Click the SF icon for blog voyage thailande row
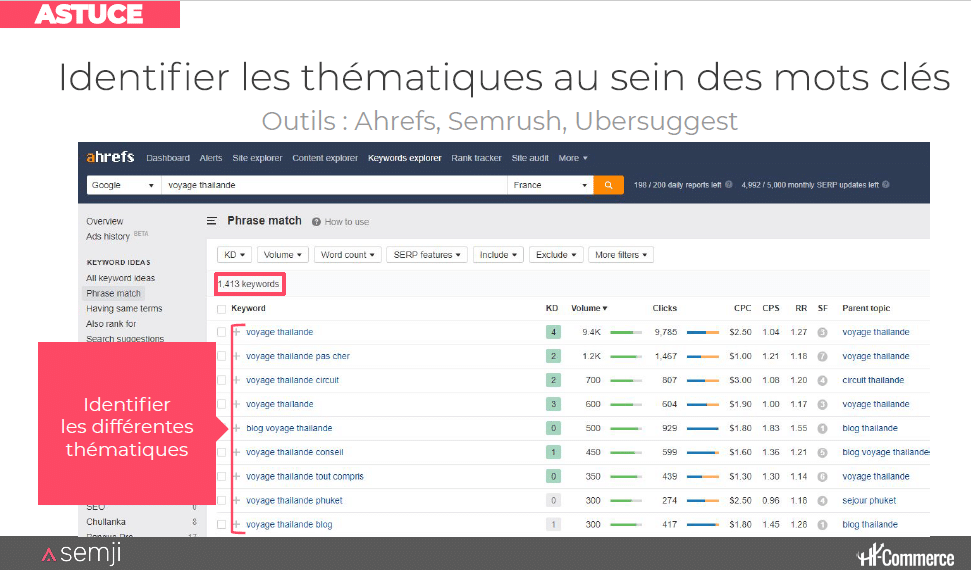Viewport: 971px width, 570px height. (x=822, y=428)
